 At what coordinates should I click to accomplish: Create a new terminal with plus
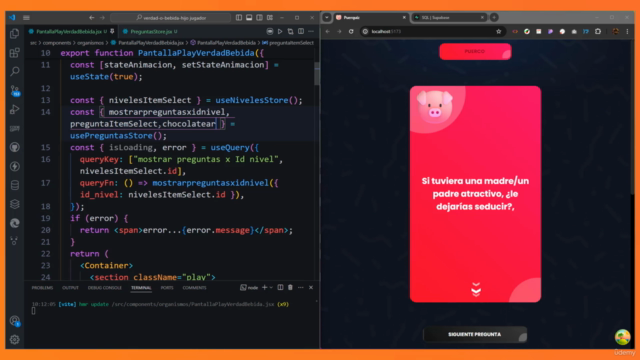(x=264, y=288)
